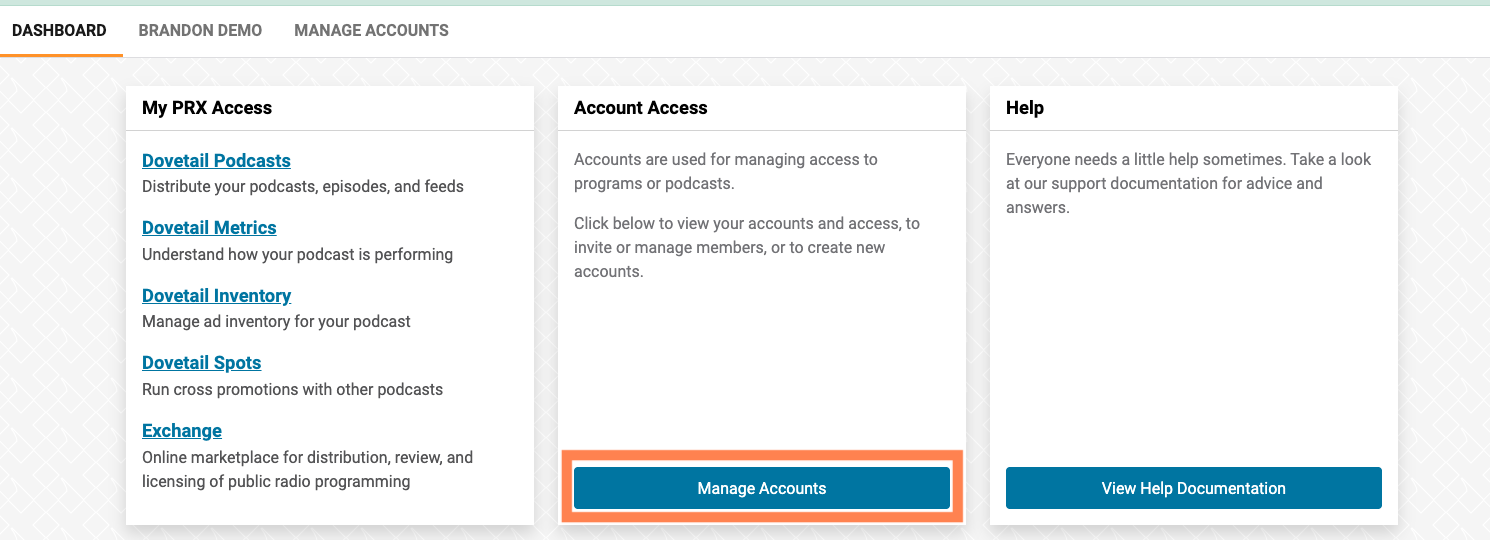Open the Dovetail Podcasts link
The height and width of the screenshot is (540, 1490).
coord(216,160)
